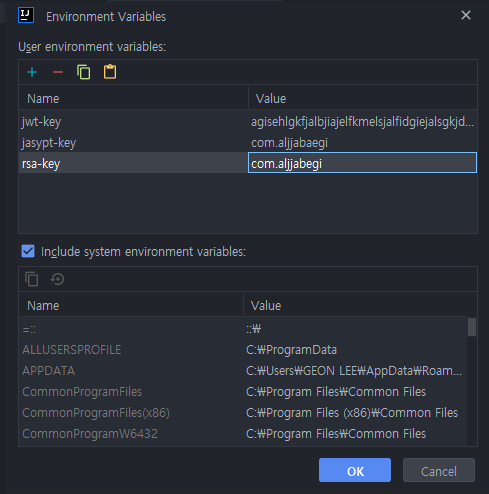Select the CommonProgramW6432 variable name

coord(90,434)
